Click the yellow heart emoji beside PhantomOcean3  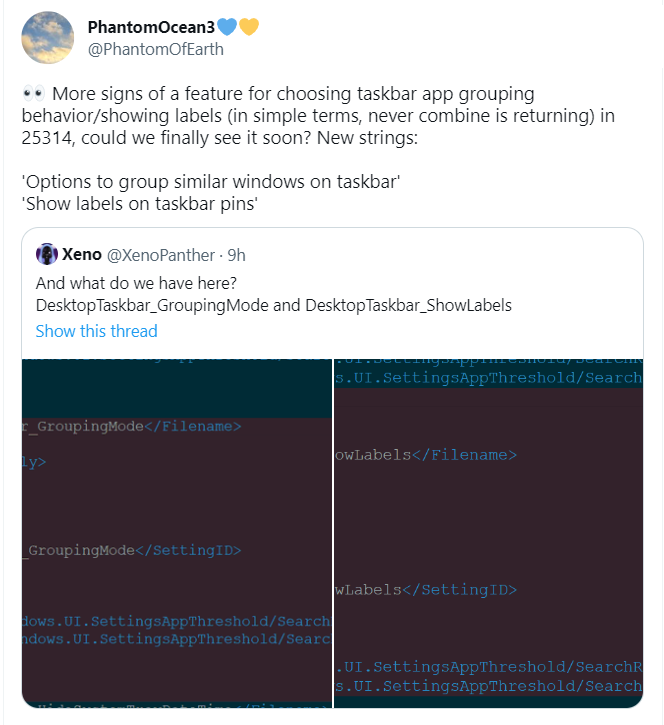point(248,27)
